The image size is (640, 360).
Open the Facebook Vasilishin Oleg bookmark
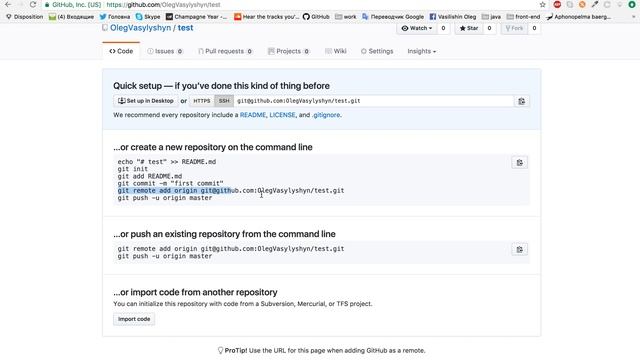click(453, 17)
